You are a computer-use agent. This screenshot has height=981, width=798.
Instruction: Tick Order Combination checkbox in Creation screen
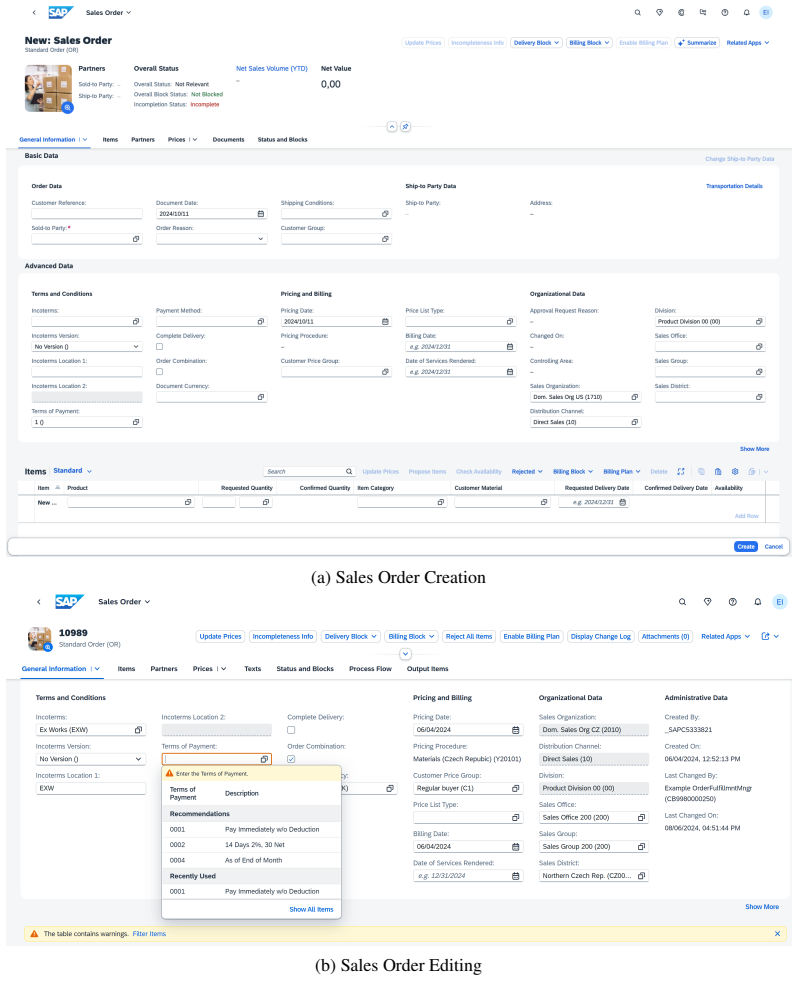pos(160,372)
